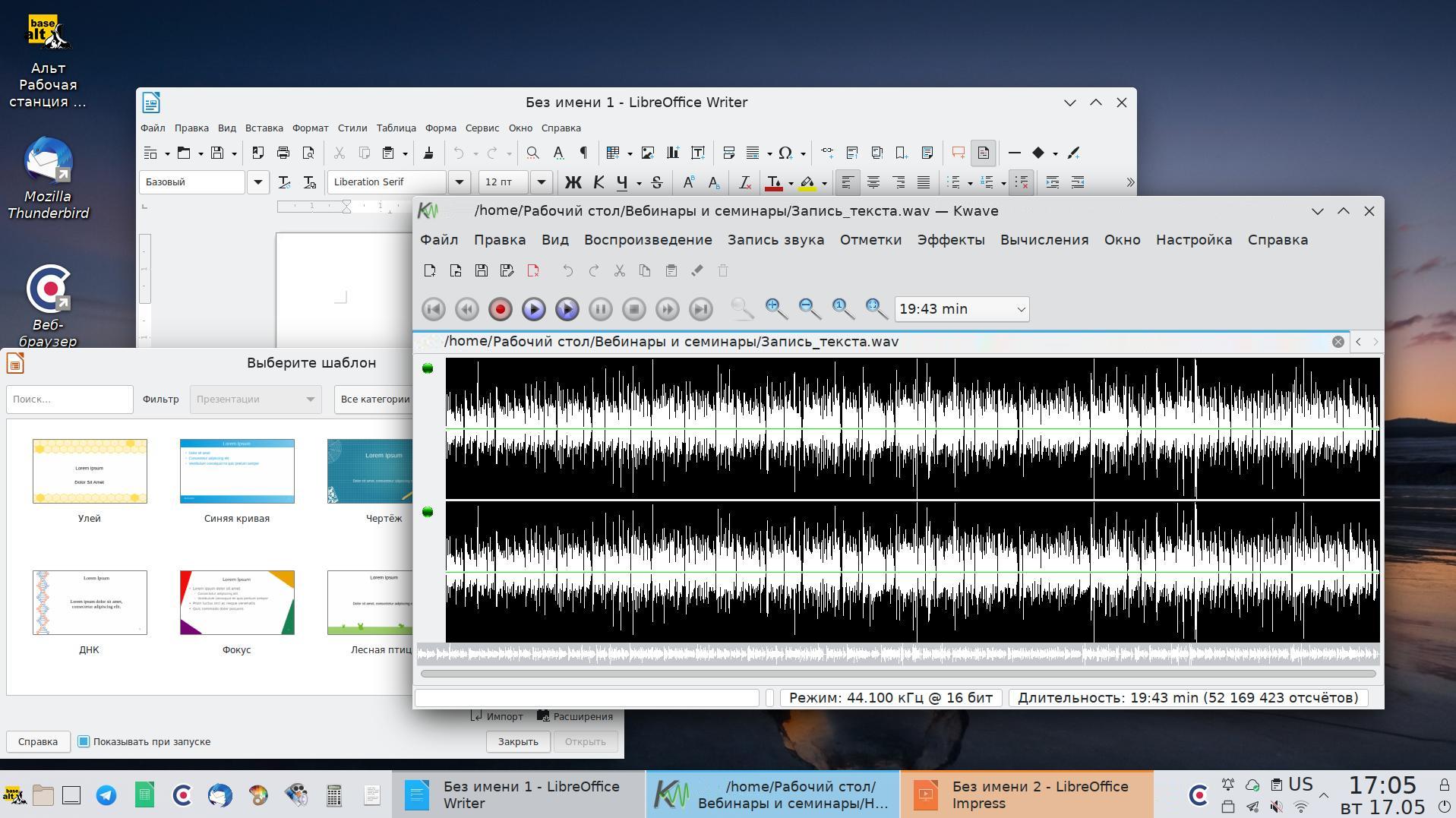Apply red font color swatch in Writer

774,182
